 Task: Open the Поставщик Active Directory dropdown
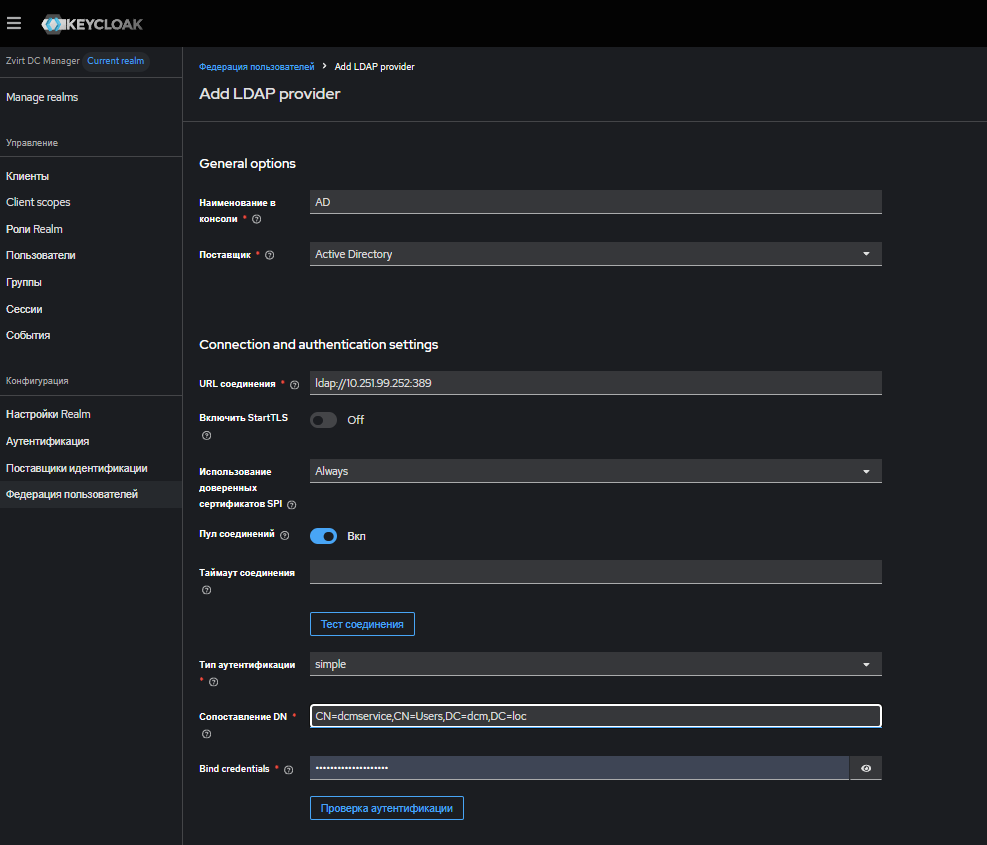point(595,254)
